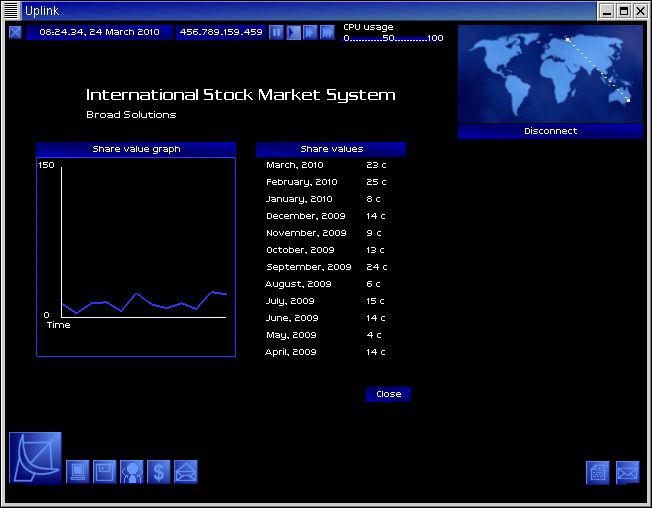This screenshot has height=508, width=652.
Task: Select the September, 2009 share value row
Action: click(327, 267)
